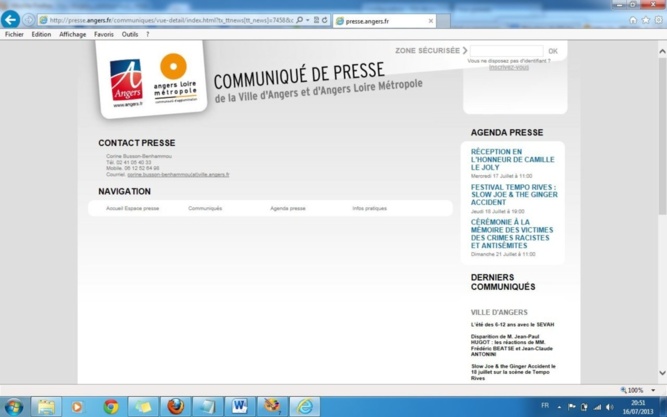Click the browser forward arrow button
The height and width of the screenshot is (417, 667).
pos(28,20)
